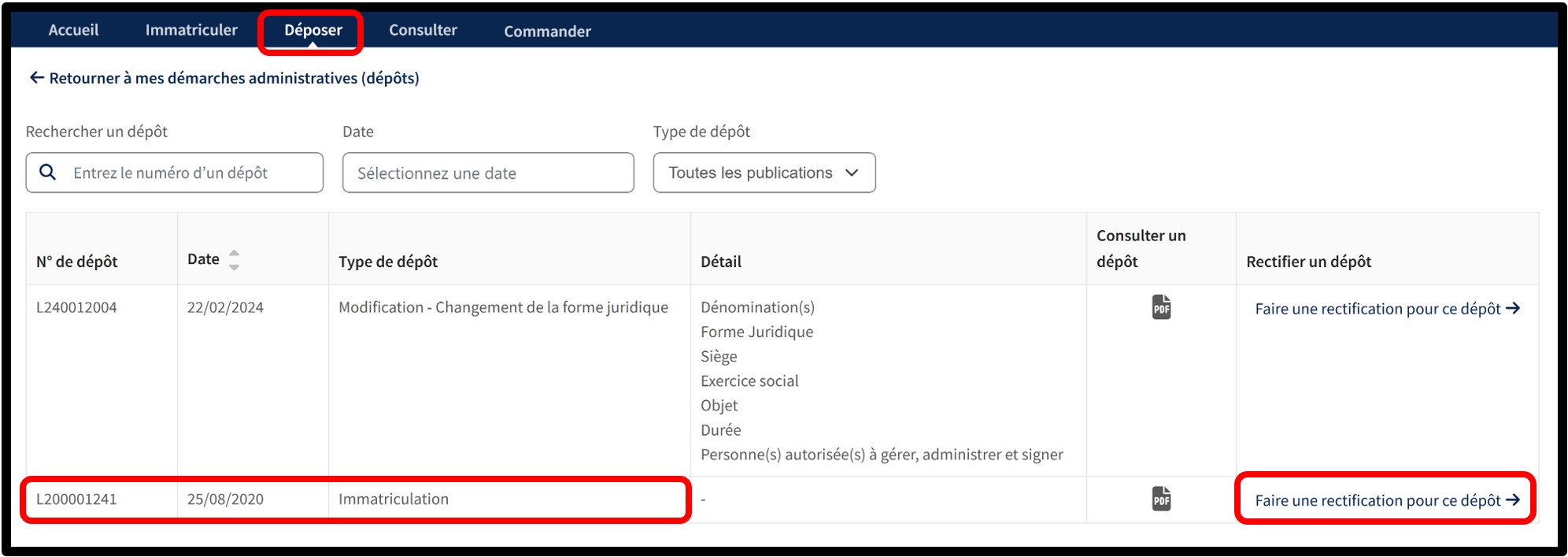1568x557 pixels.
Task: Sort Date column descending with down arrow
Action: (x=234, y=267)
